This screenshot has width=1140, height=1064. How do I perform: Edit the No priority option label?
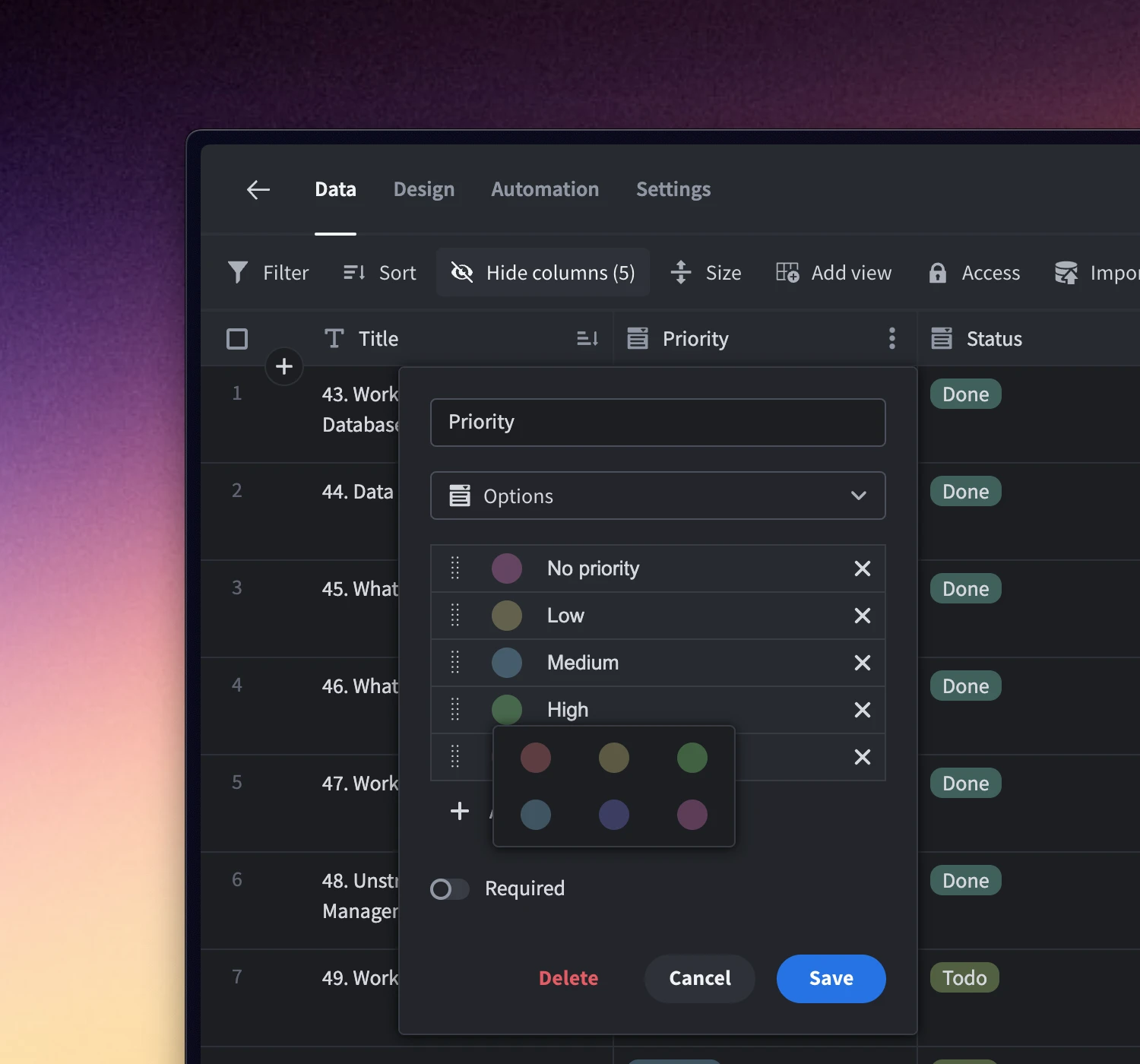594,568
